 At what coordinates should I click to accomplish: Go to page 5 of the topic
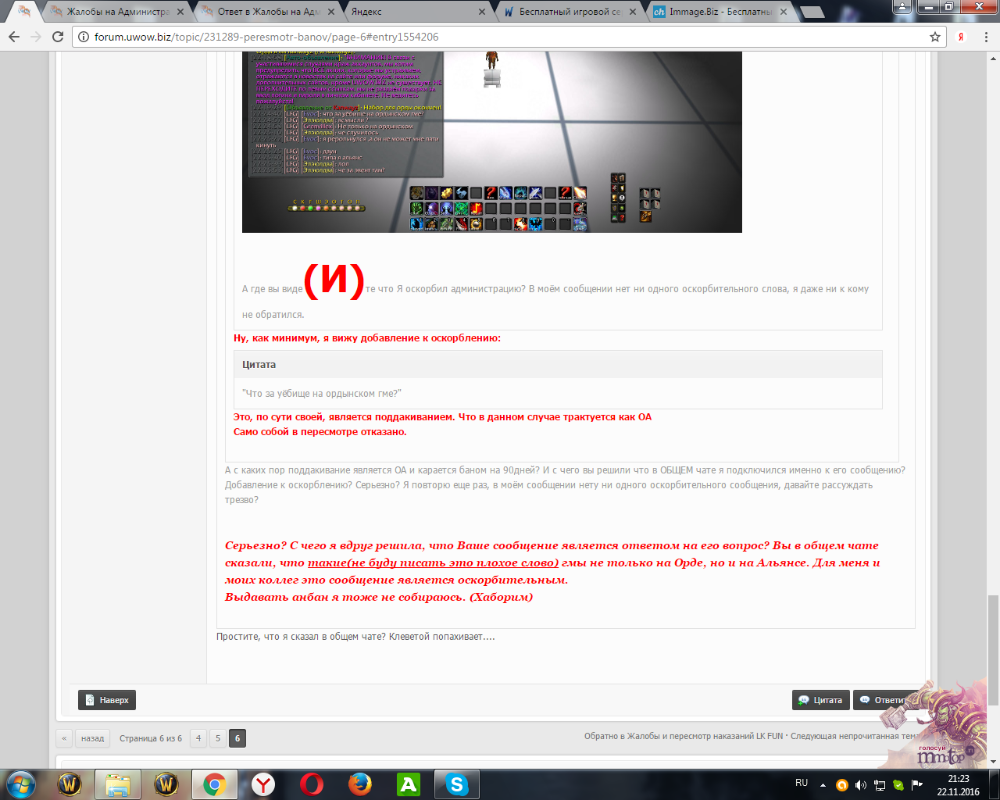click(218, 739)
